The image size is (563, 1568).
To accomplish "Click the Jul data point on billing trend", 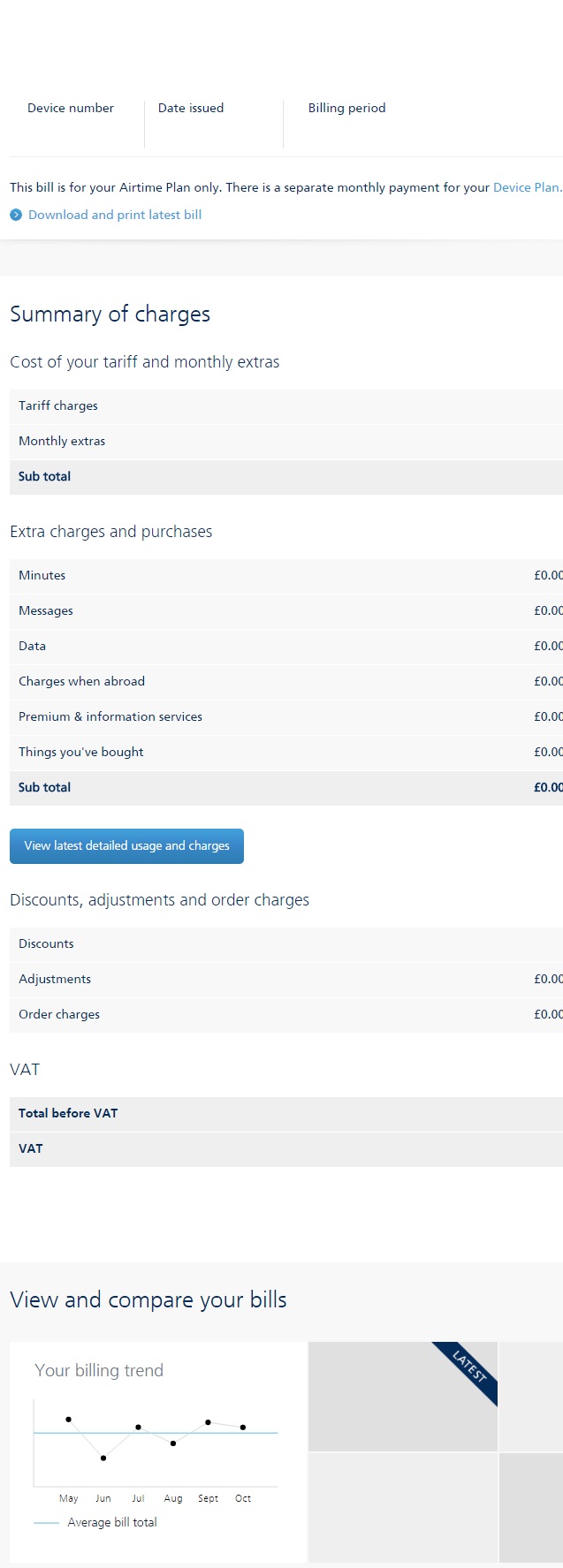I will pyautogui.click(x=138, y=1427).
